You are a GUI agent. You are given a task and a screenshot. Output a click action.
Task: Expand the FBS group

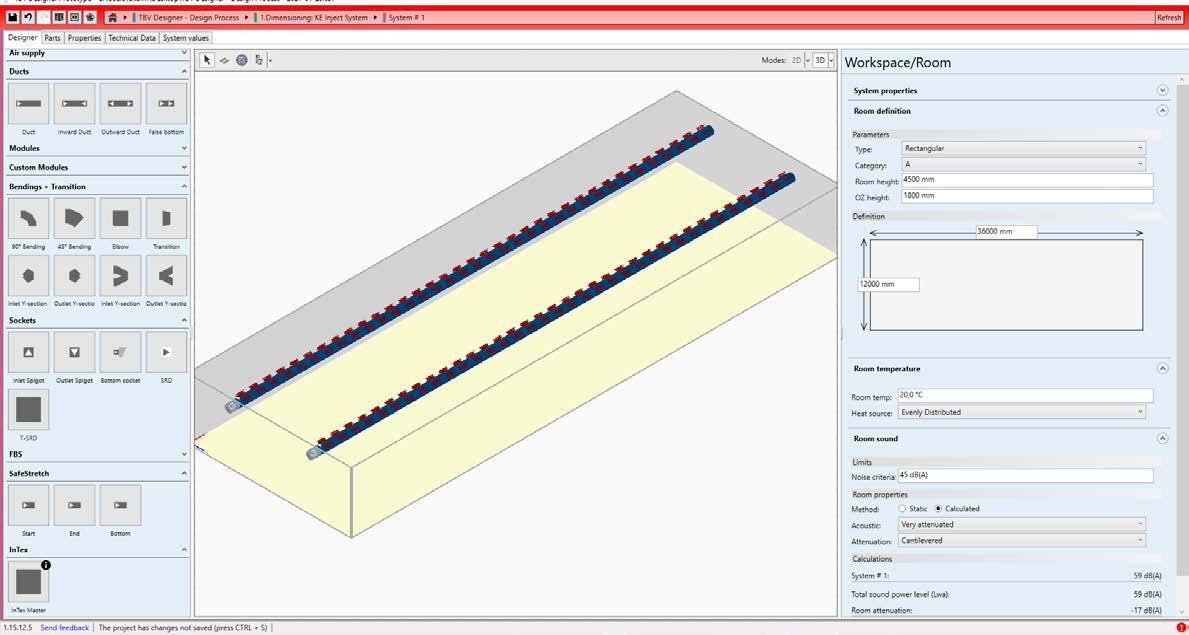pyautogui.click(x=184, y=454)
